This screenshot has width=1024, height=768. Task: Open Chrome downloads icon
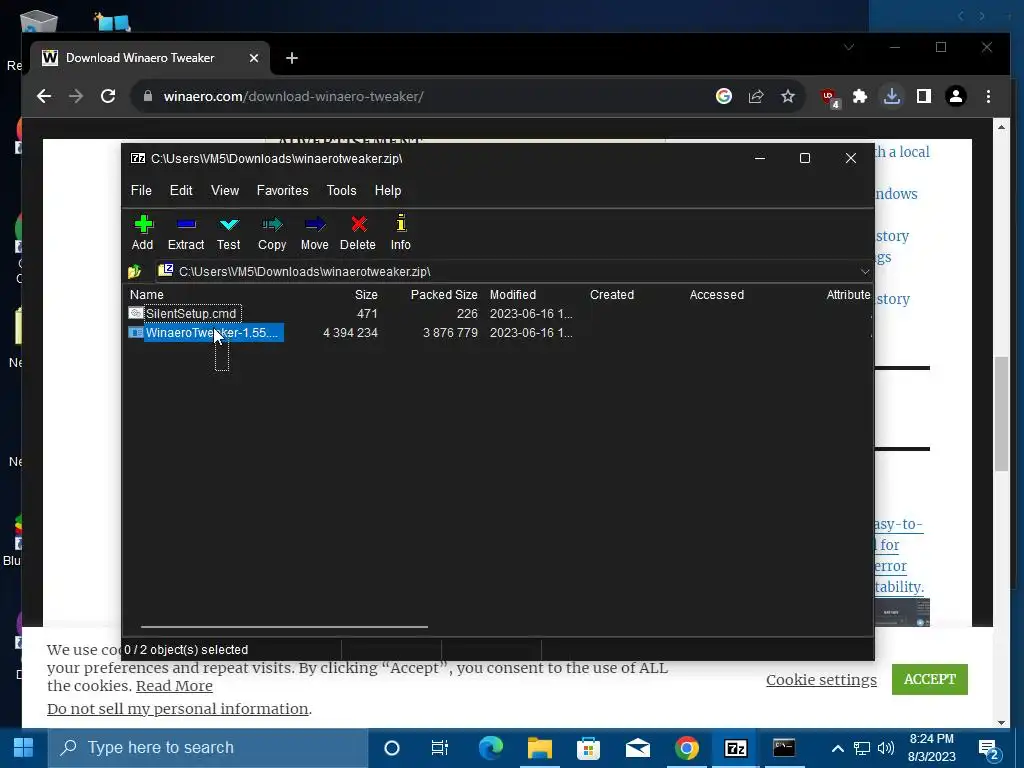(x=891, y=97)
